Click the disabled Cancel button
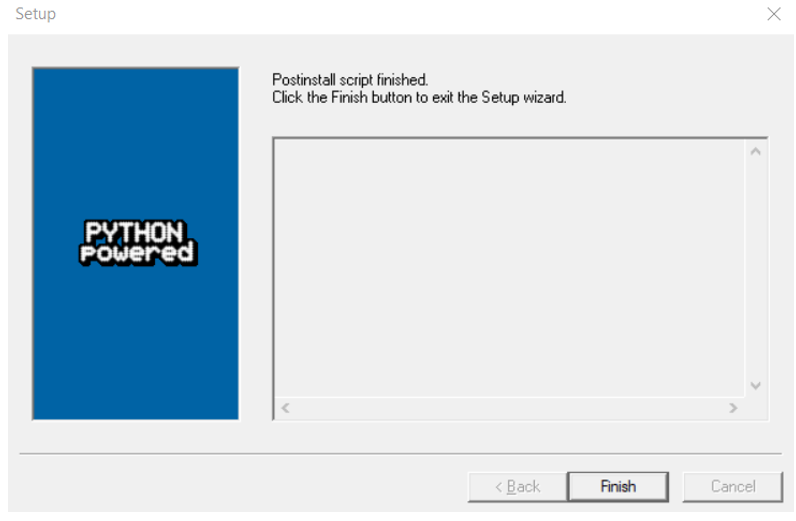 tap(733, 486)
